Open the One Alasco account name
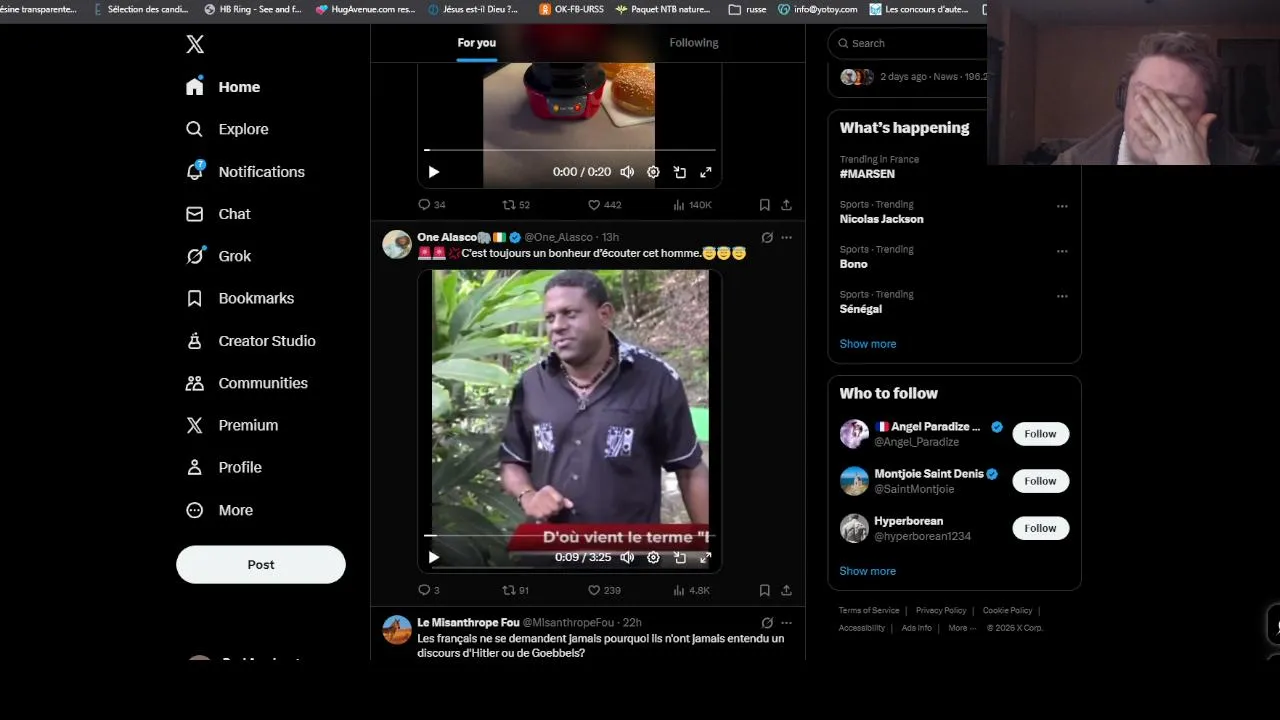Image resolution: width=1280 pixels, height=720 pixels. click(x=446, y=237)
